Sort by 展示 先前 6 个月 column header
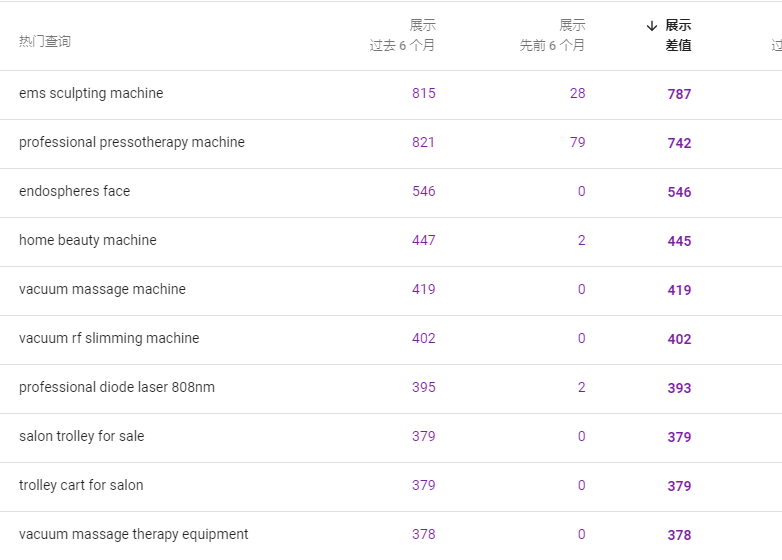 [x=552, y=35]
